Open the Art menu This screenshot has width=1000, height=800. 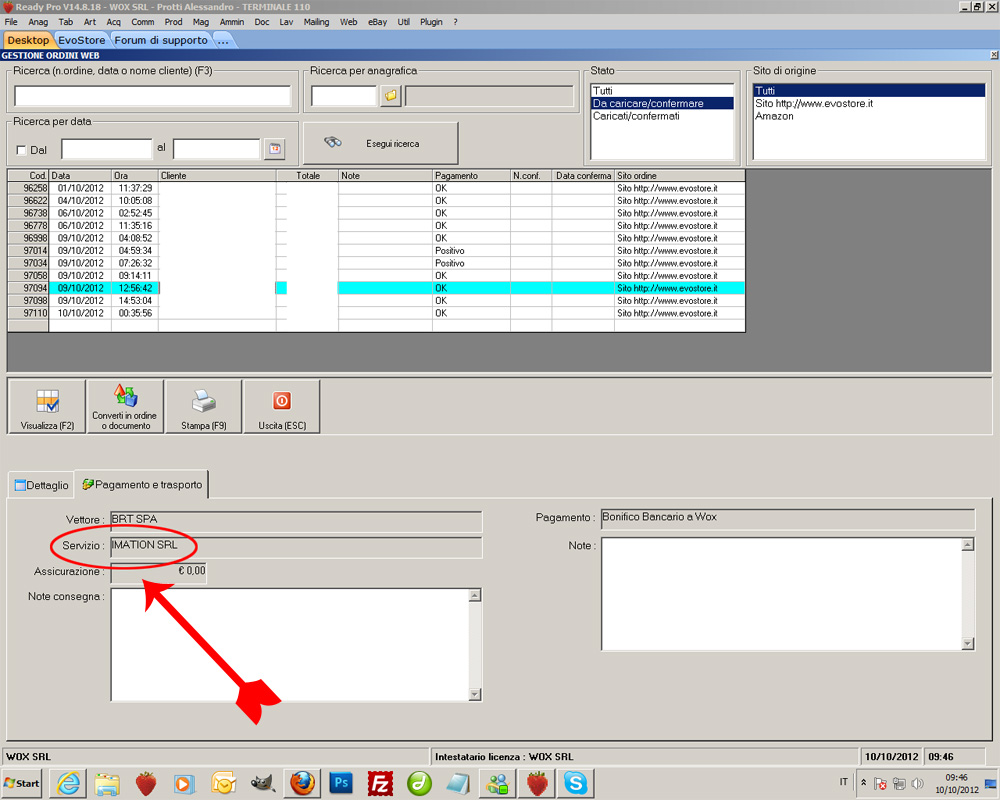click(90, 22)
